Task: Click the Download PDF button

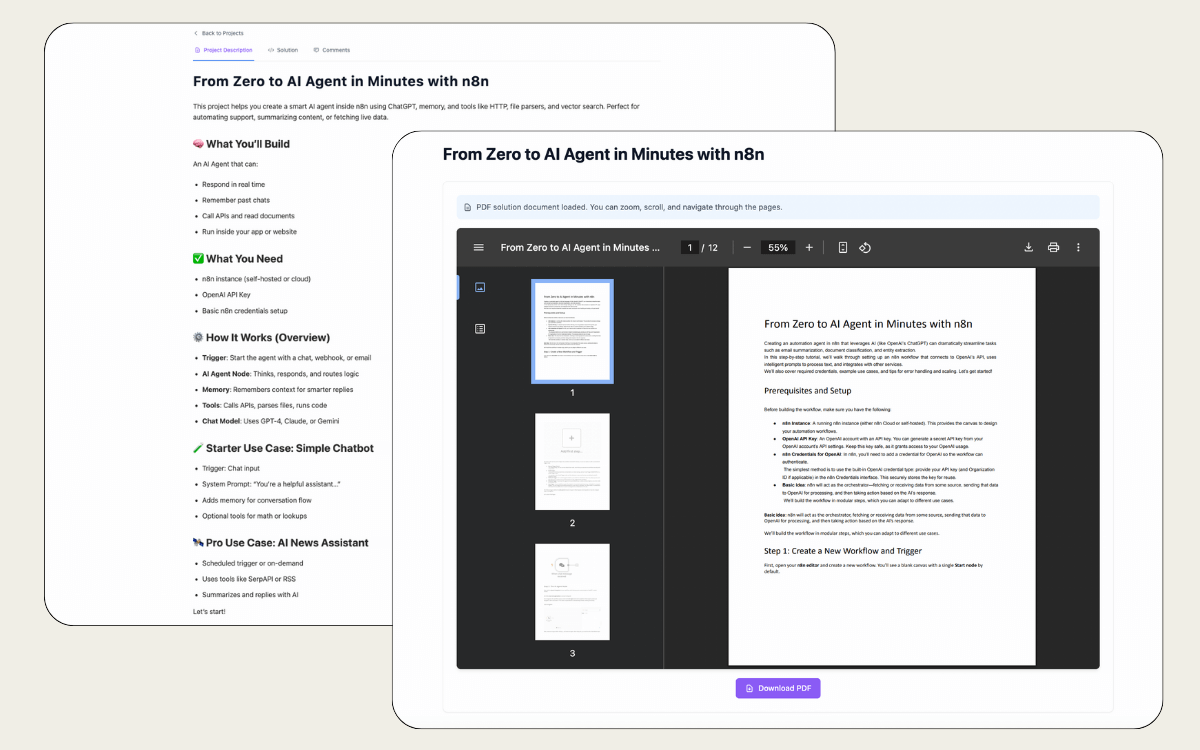Action: 778,688
